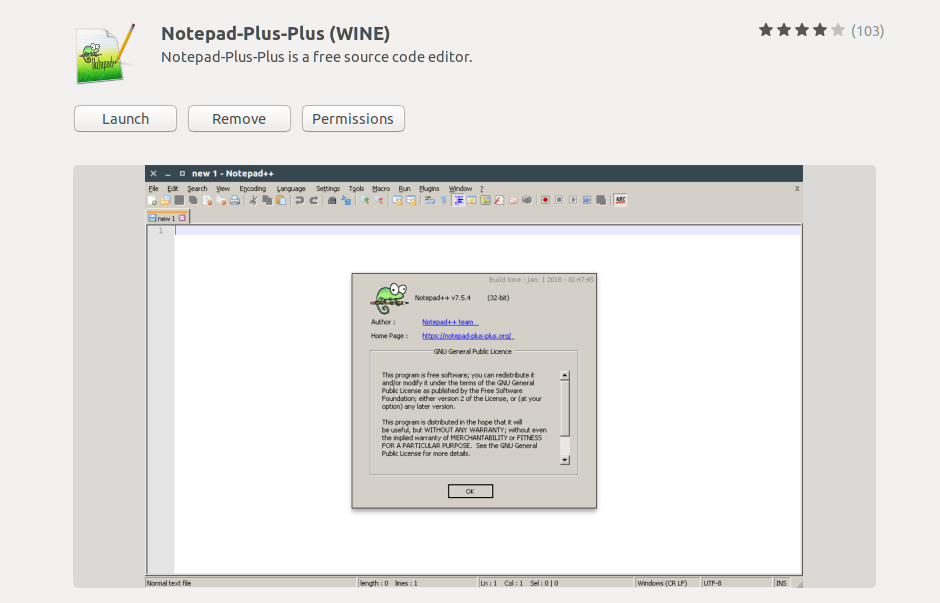Click the Find binoculars icon
Image resolution: width=940 pixels, height=603 pixels.
pos(332,200)
